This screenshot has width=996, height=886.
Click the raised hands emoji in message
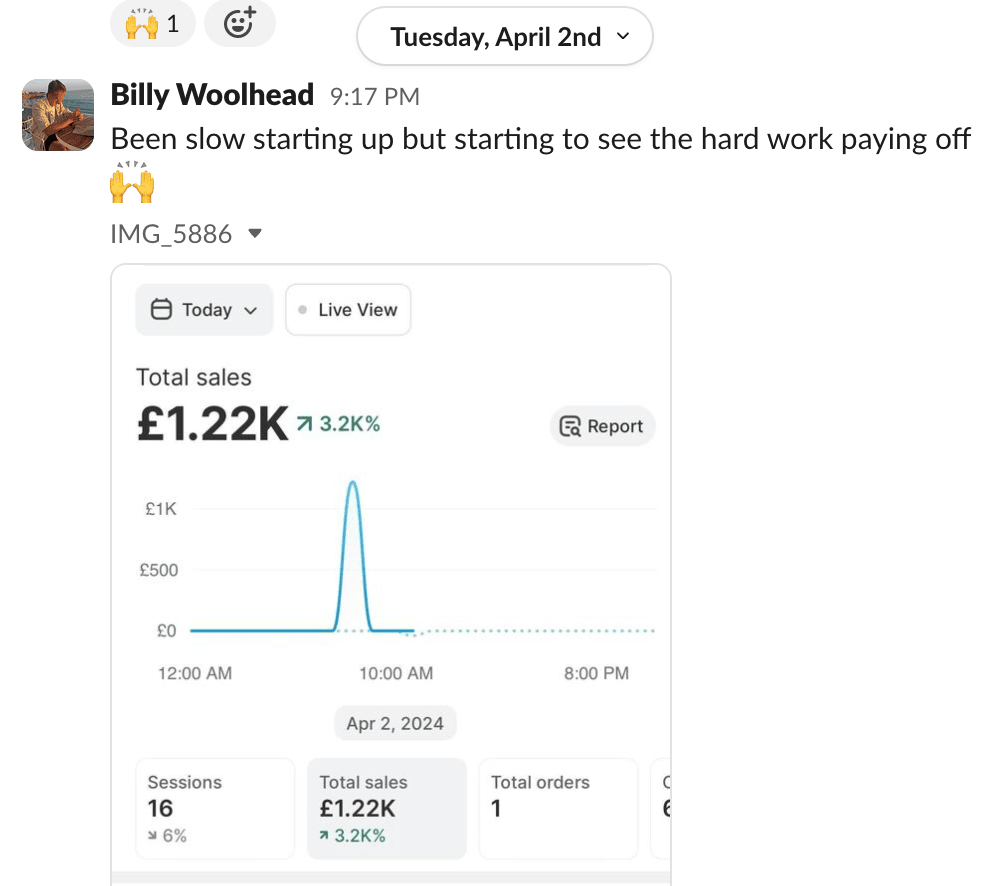pos(132,183)
